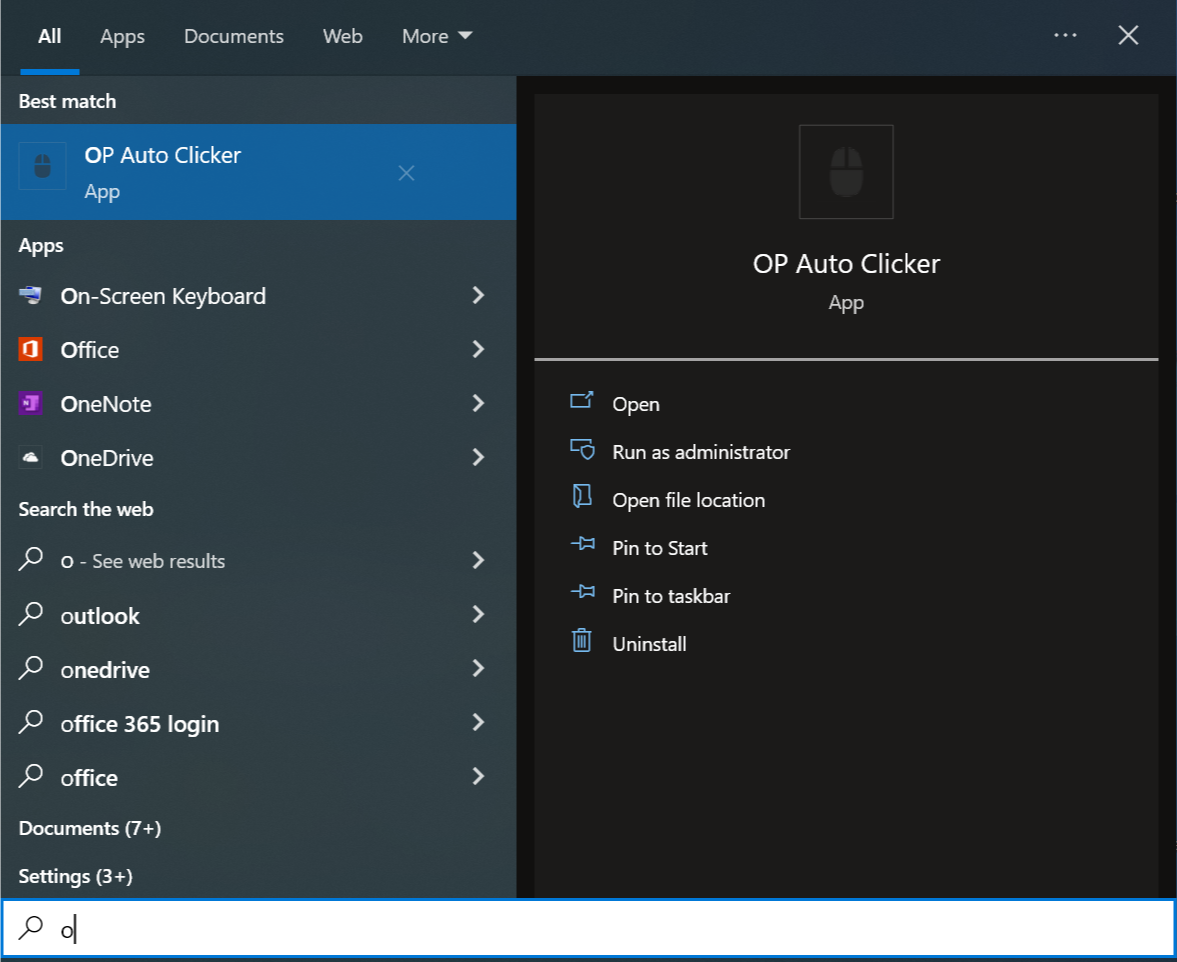Switch to the Apps search tab
Image resolution: width=1177 pixels, height=962 pixels.
(x=121, y=36)
